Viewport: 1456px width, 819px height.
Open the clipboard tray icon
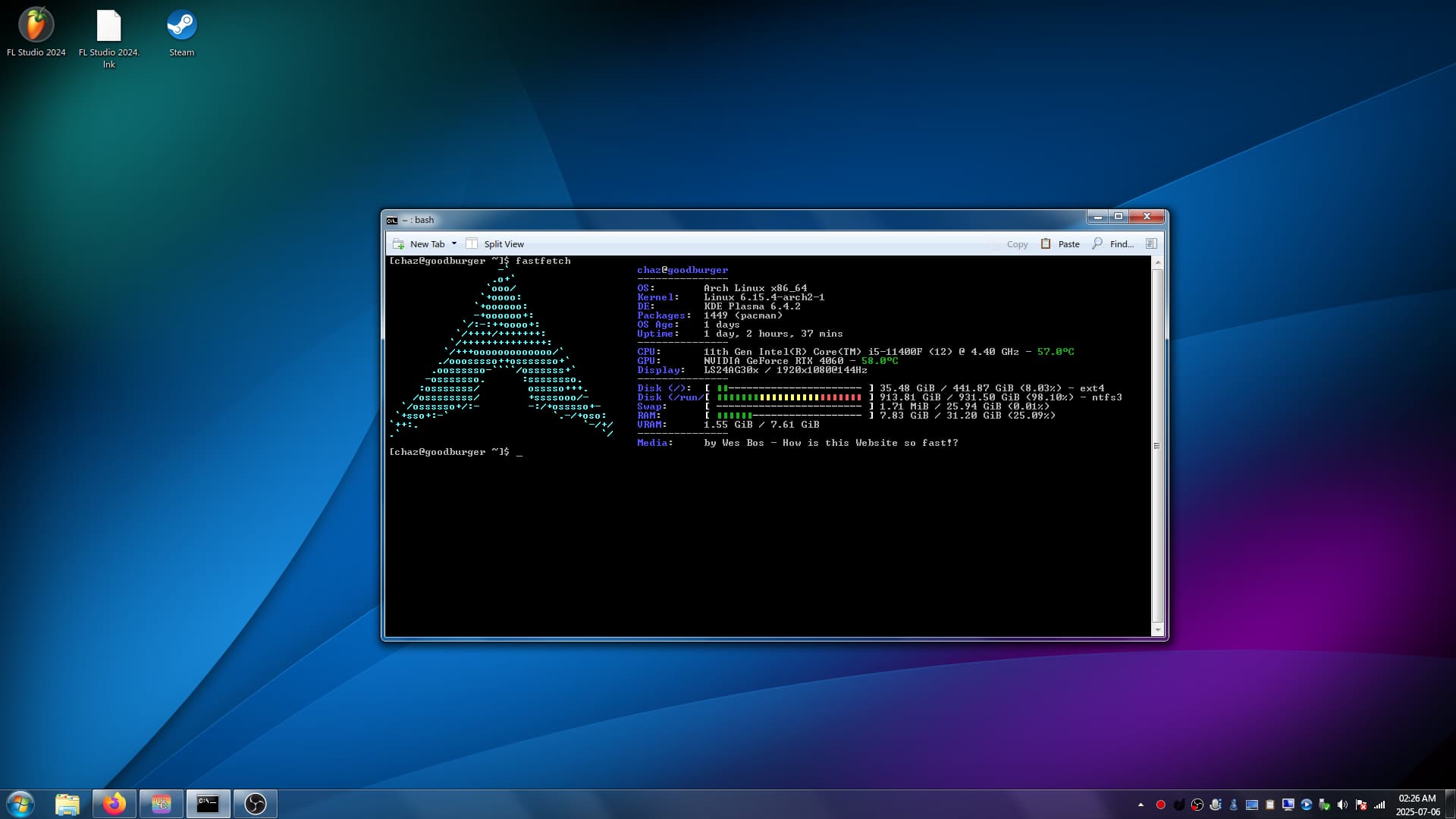coord(1270,805)
